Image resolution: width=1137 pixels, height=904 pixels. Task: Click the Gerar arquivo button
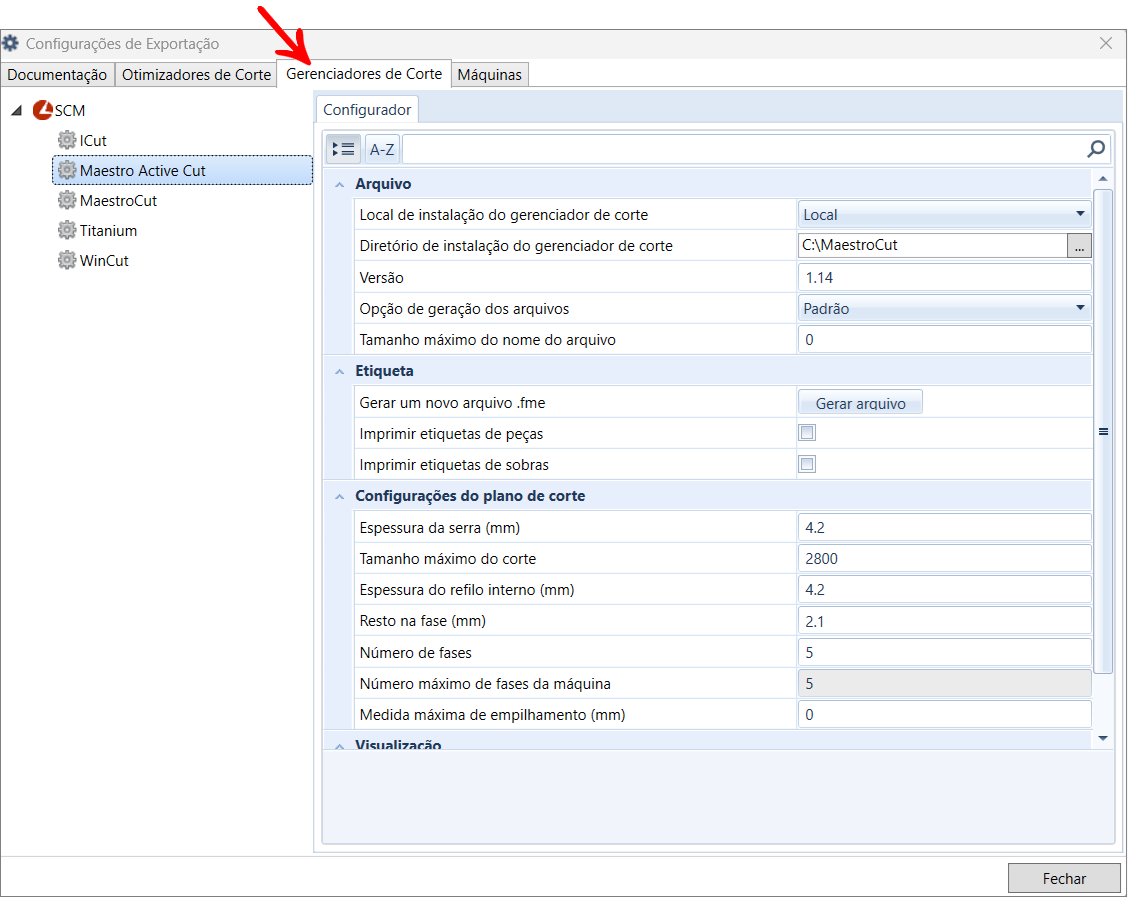(x=860, y=403)
